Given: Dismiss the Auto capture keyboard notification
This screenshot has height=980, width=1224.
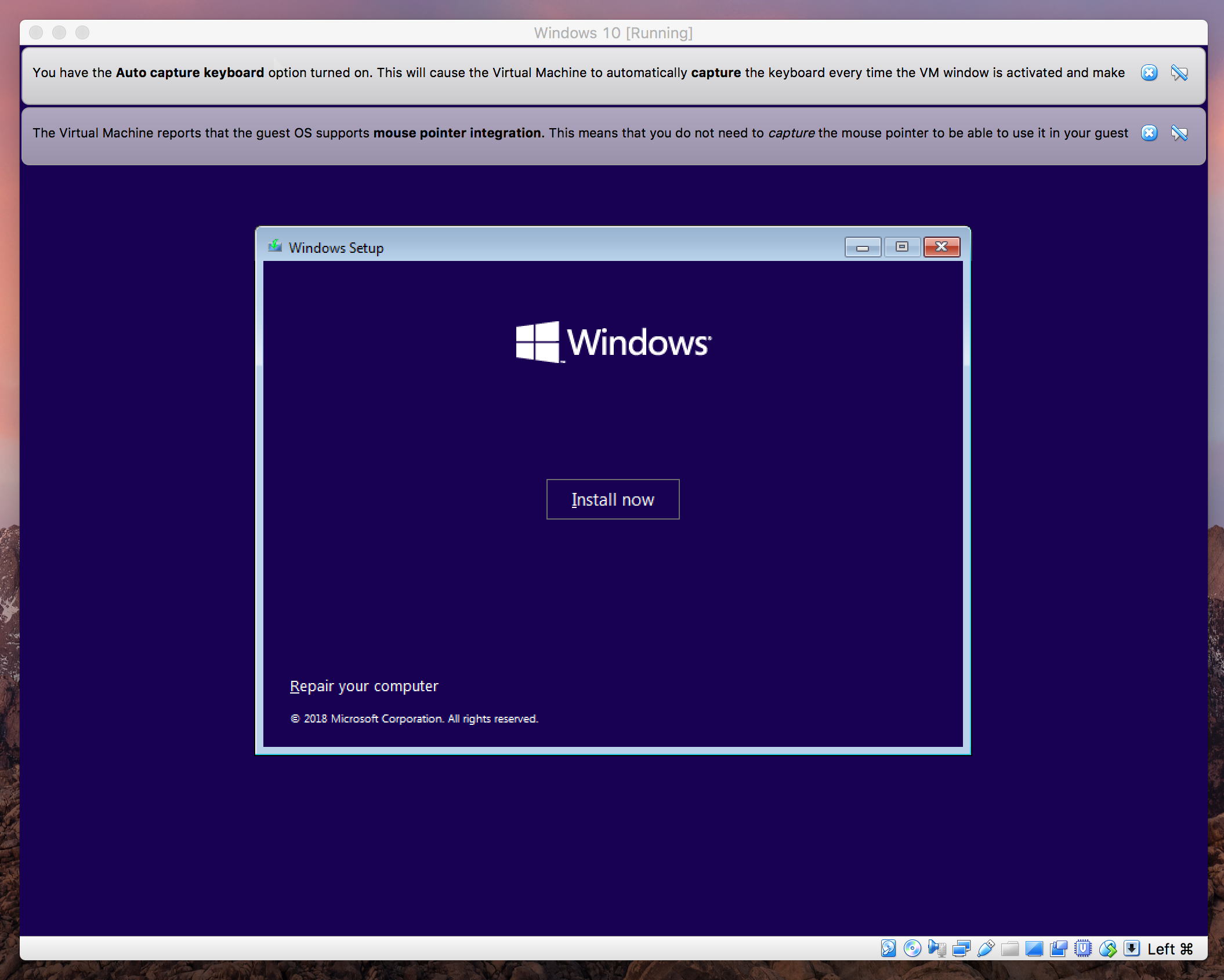Looking at the screenshot, I should [1149, 72].
